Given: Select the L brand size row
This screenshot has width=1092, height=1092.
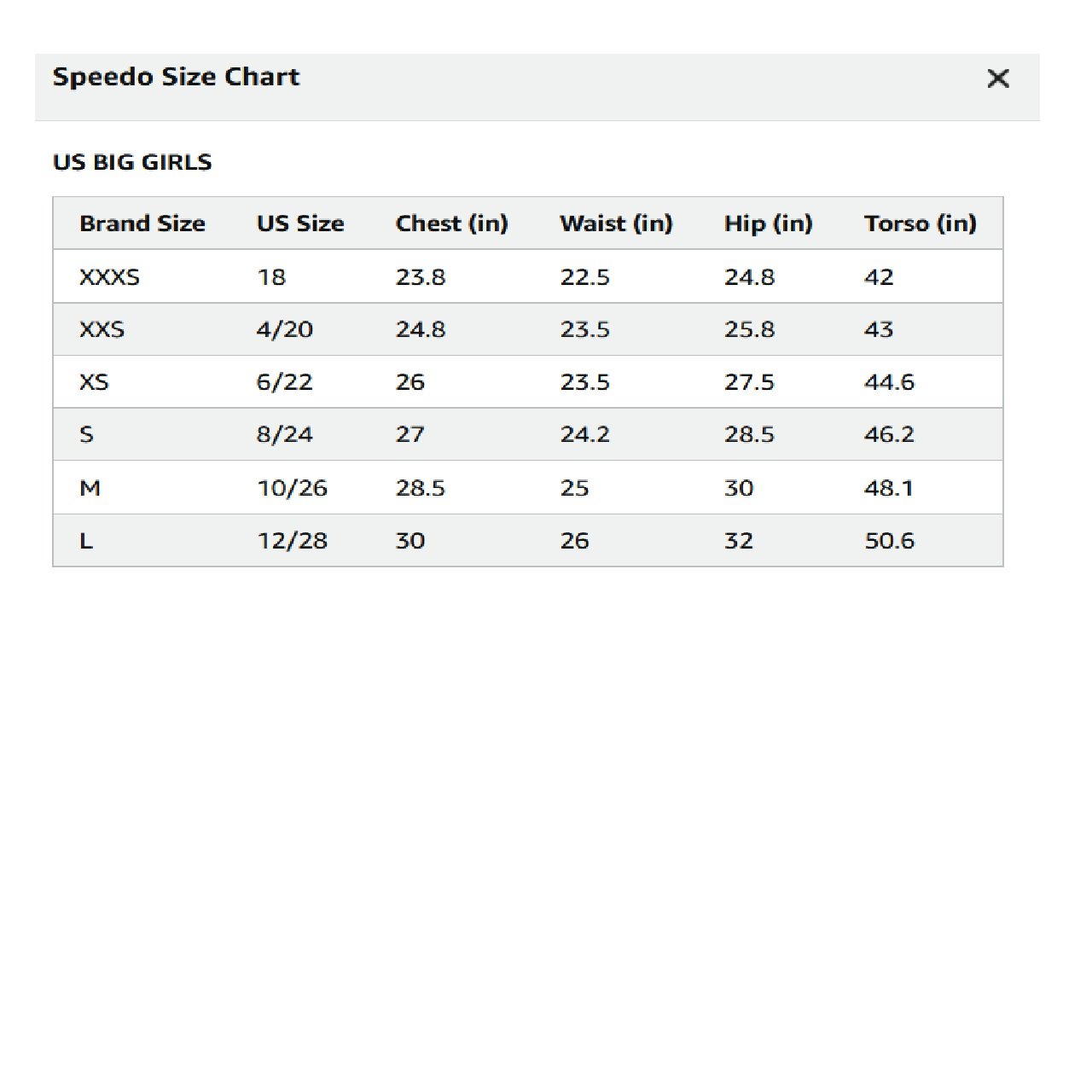Looking at the screenshot, I should click(86, 541).
